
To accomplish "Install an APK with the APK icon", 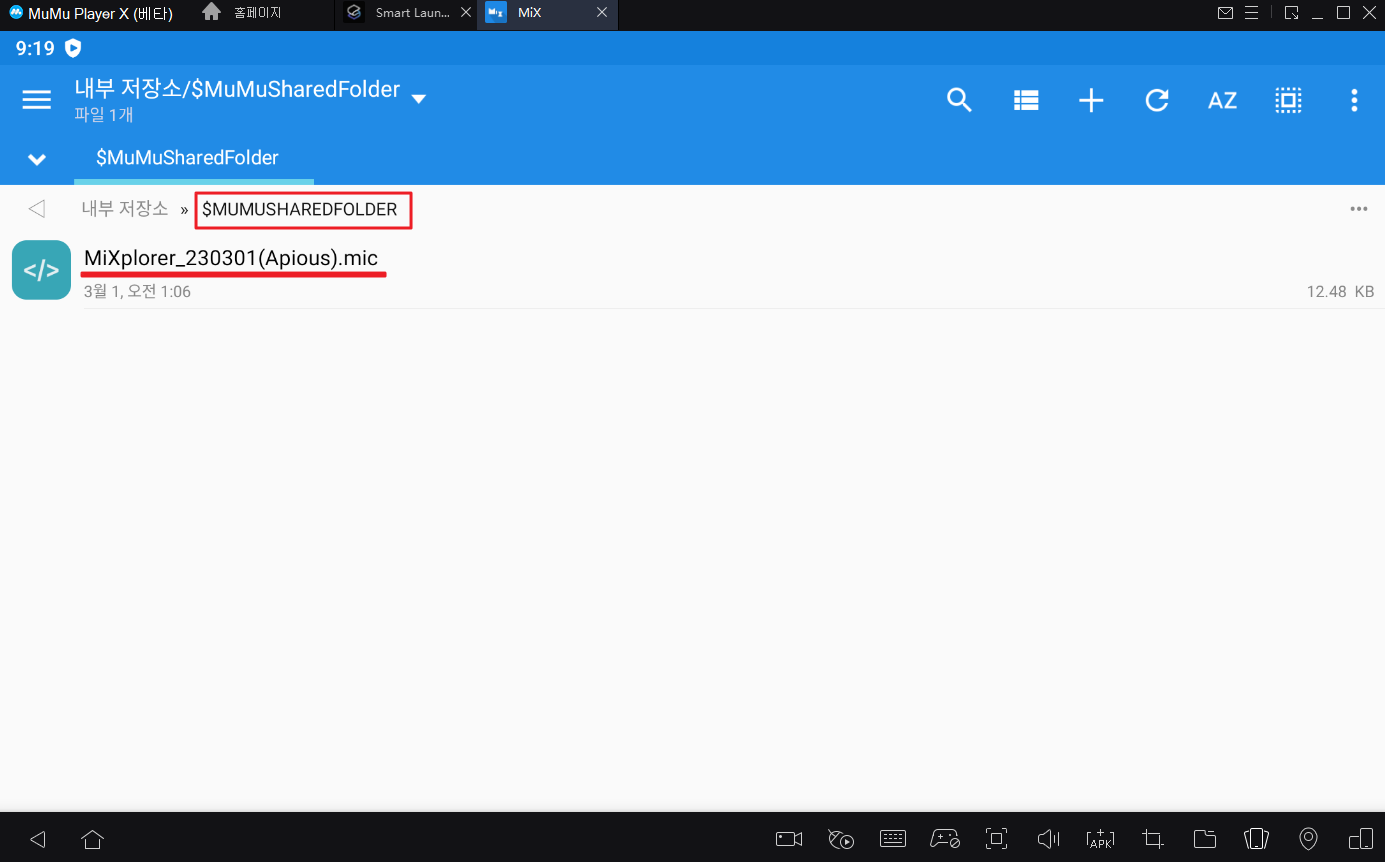I will 1100,839.
